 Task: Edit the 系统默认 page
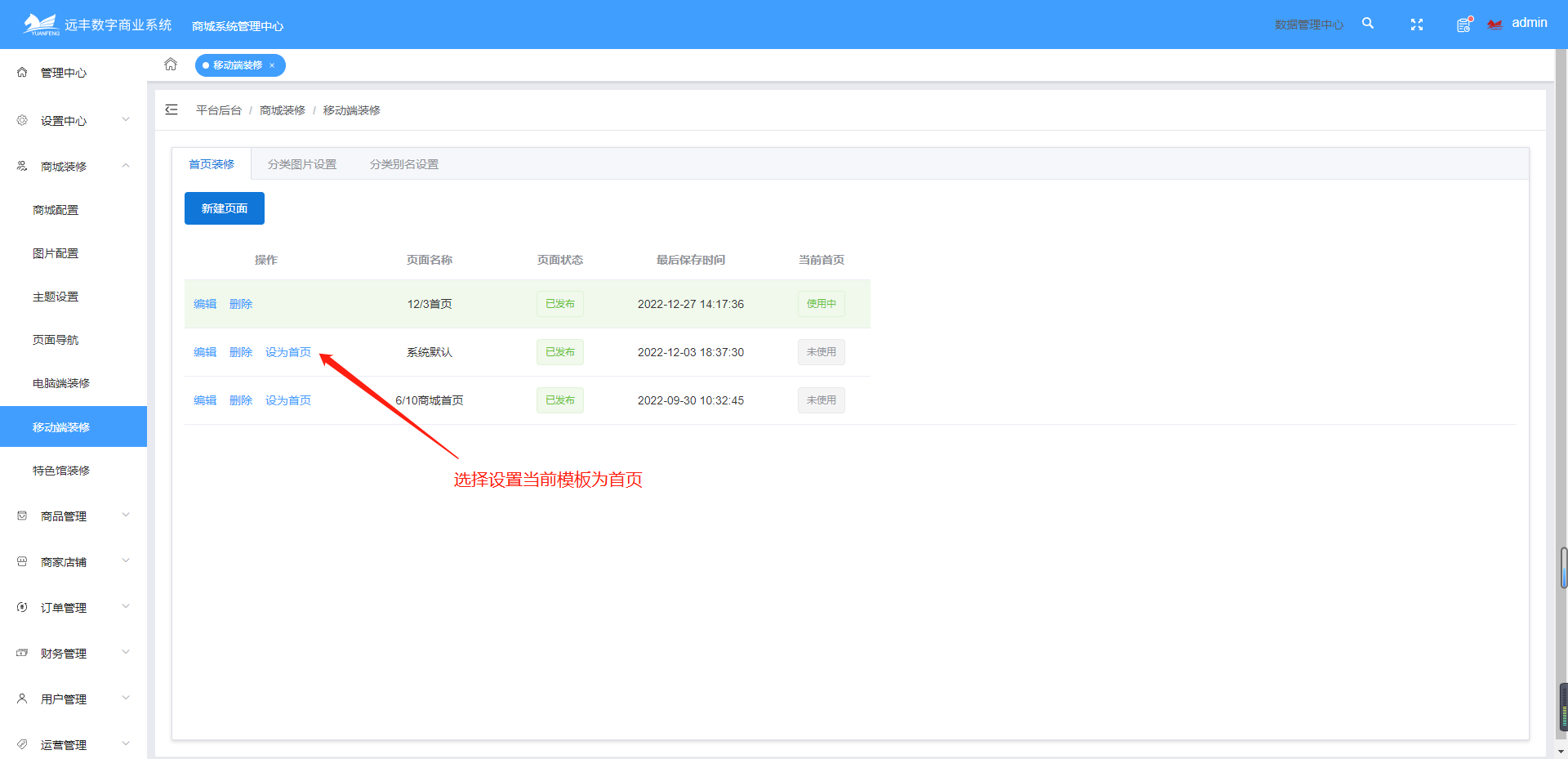205,352
